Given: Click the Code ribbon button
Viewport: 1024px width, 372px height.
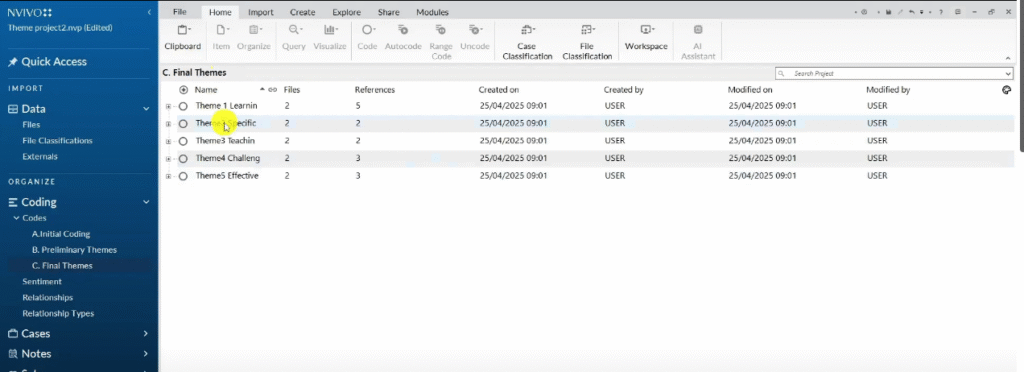Looking at the screenshot, I should coord(367,38).
